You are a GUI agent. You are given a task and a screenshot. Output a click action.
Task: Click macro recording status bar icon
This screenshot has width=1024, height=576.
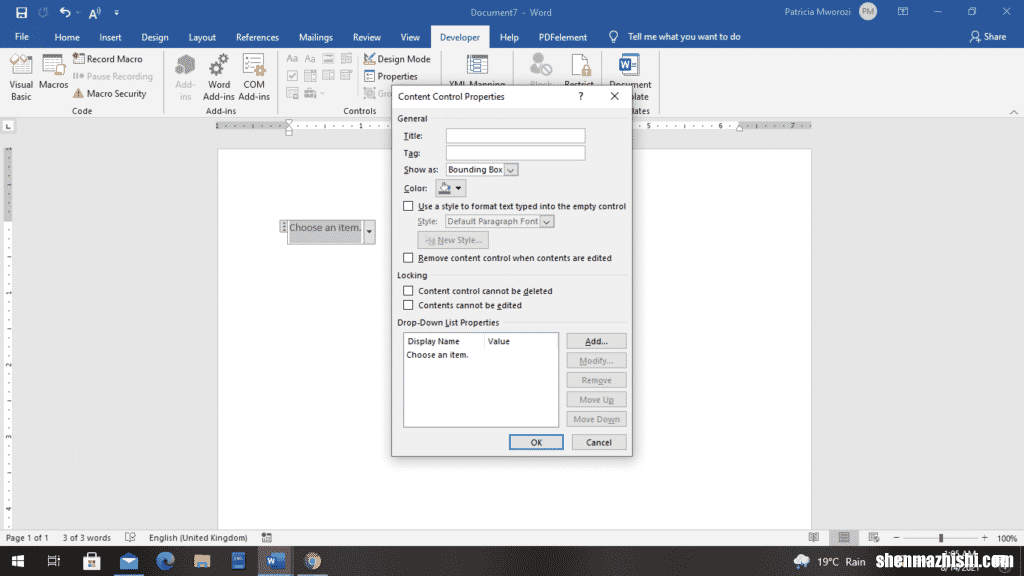(x=266, y=537)
